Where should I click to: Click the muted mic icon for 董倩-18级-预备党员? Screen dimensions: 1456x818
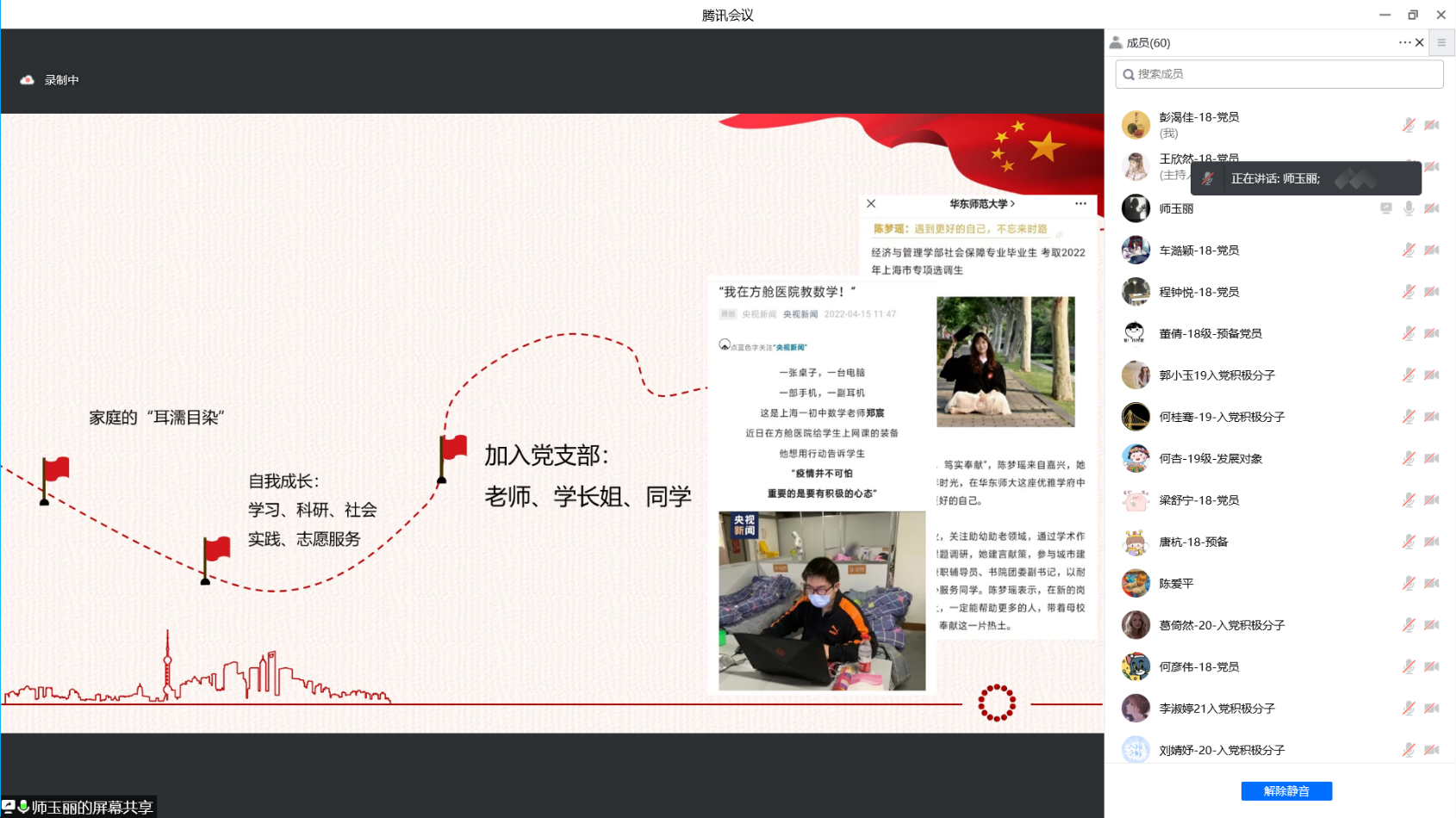(1409, 333)
